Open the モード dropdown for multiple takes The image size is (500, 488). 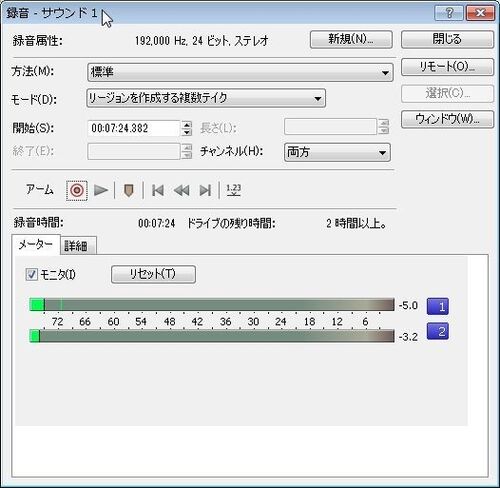206,98
